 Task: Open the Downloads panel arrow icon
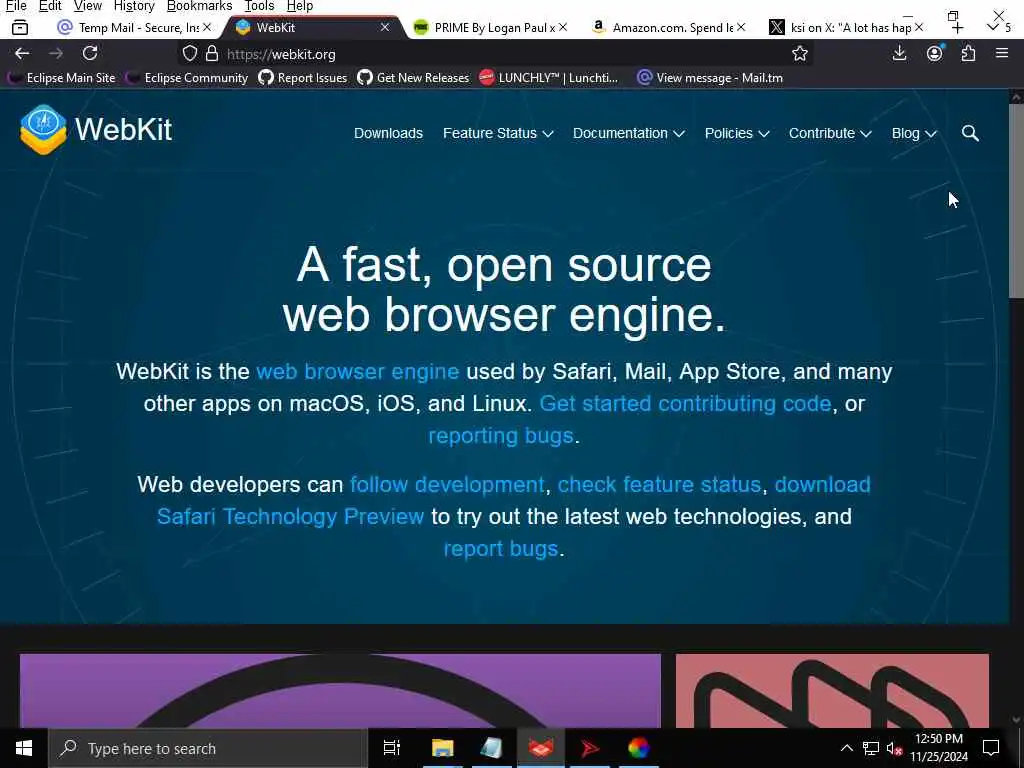point(899,54)
